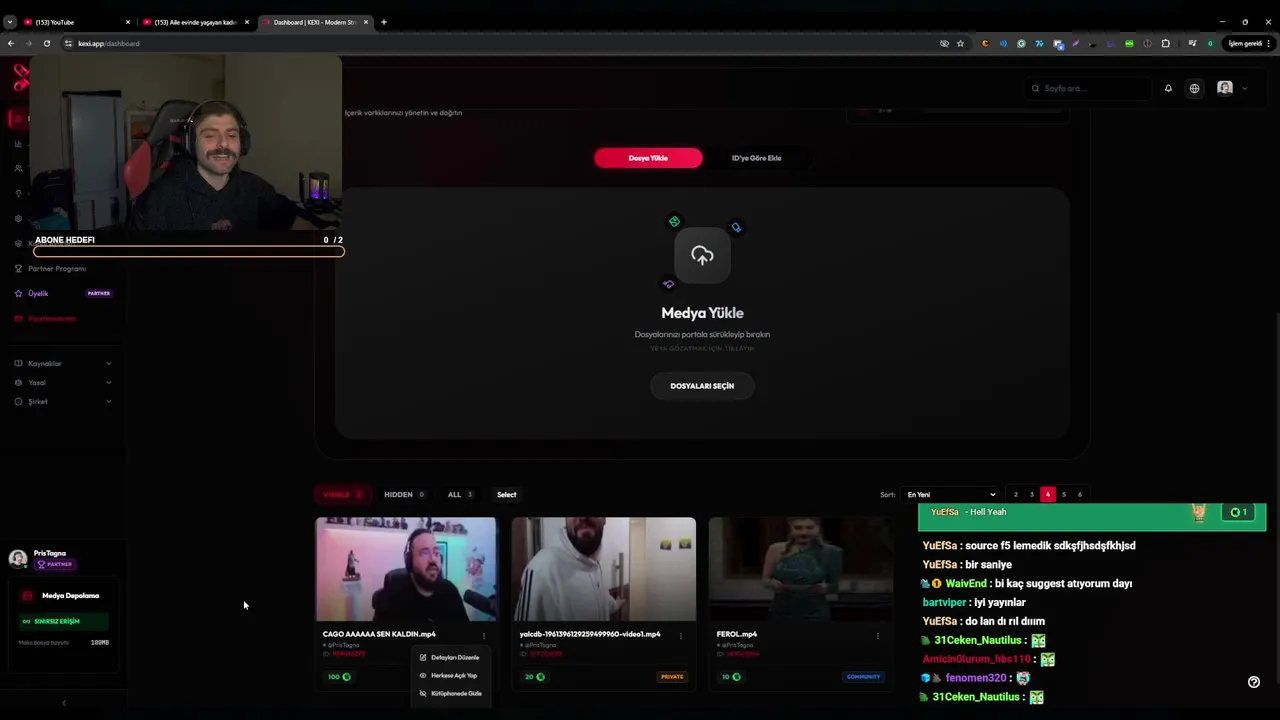
Task: Show the VISIBLE media filter tab
Action: (343, 494)
